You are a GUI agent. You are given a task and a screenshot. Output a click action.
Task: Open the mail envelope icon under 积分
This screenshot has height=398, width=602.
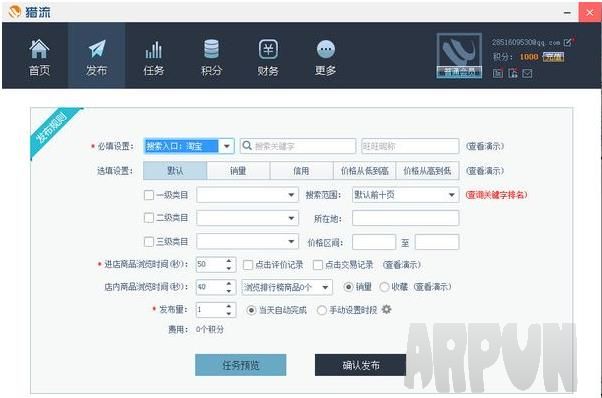coord(528,73)
